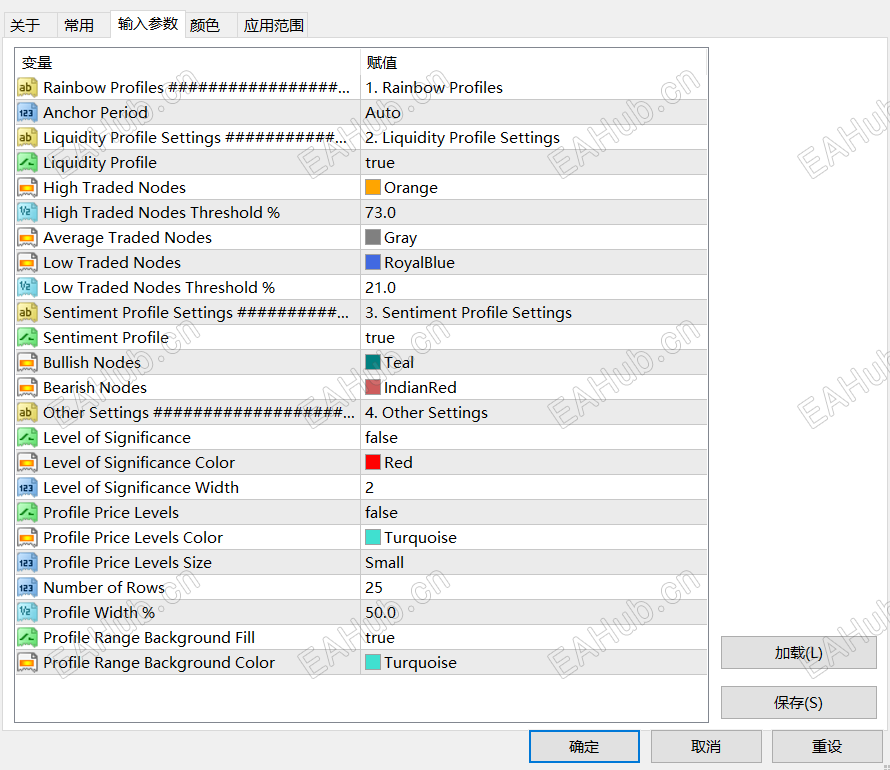
Task: Click the 加载(L) button
Action: [798, 653]
